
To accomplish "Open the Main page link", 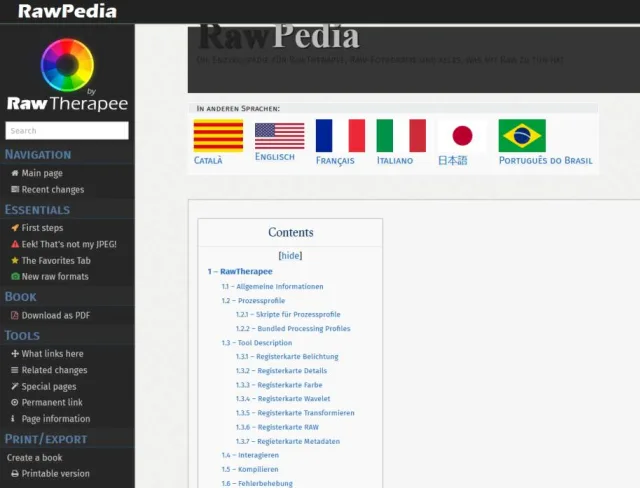I will click(42, 173).
